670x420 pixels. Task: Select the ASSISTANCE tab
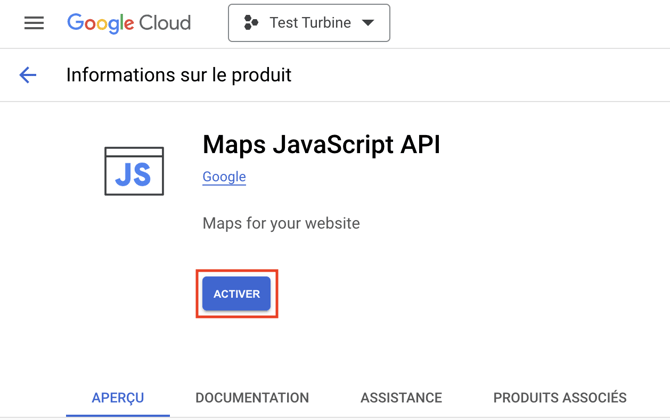(x=401, y=397)
